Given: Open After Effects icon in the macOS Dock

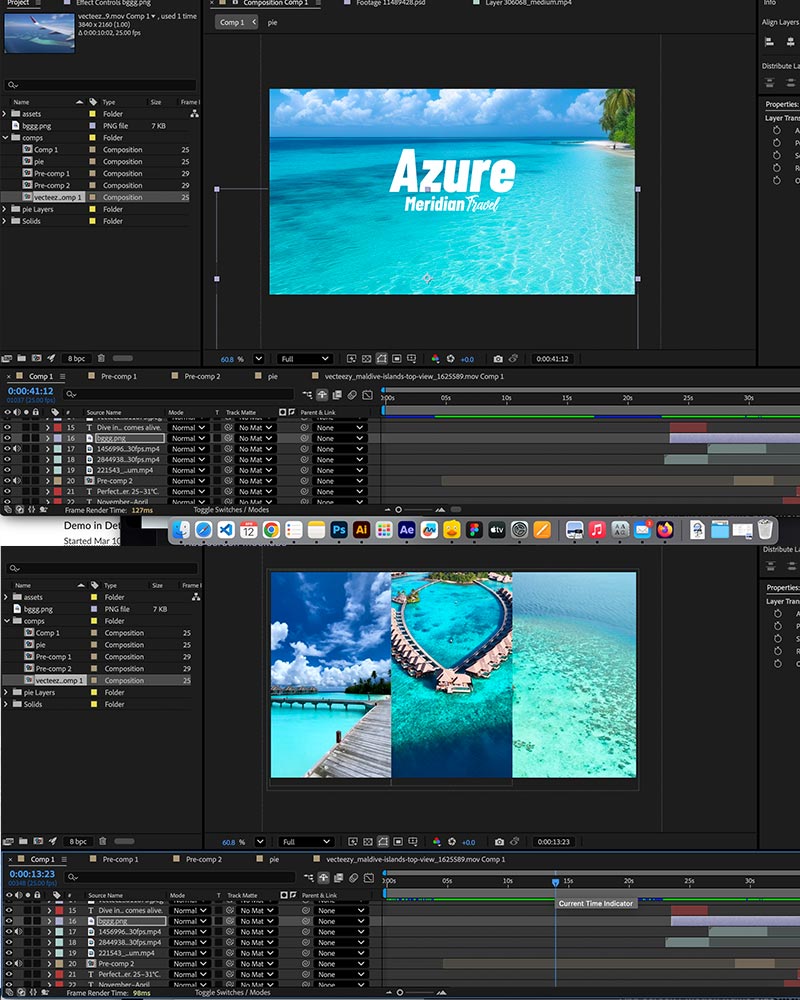Looking at the screenshot, I should 406,530.
